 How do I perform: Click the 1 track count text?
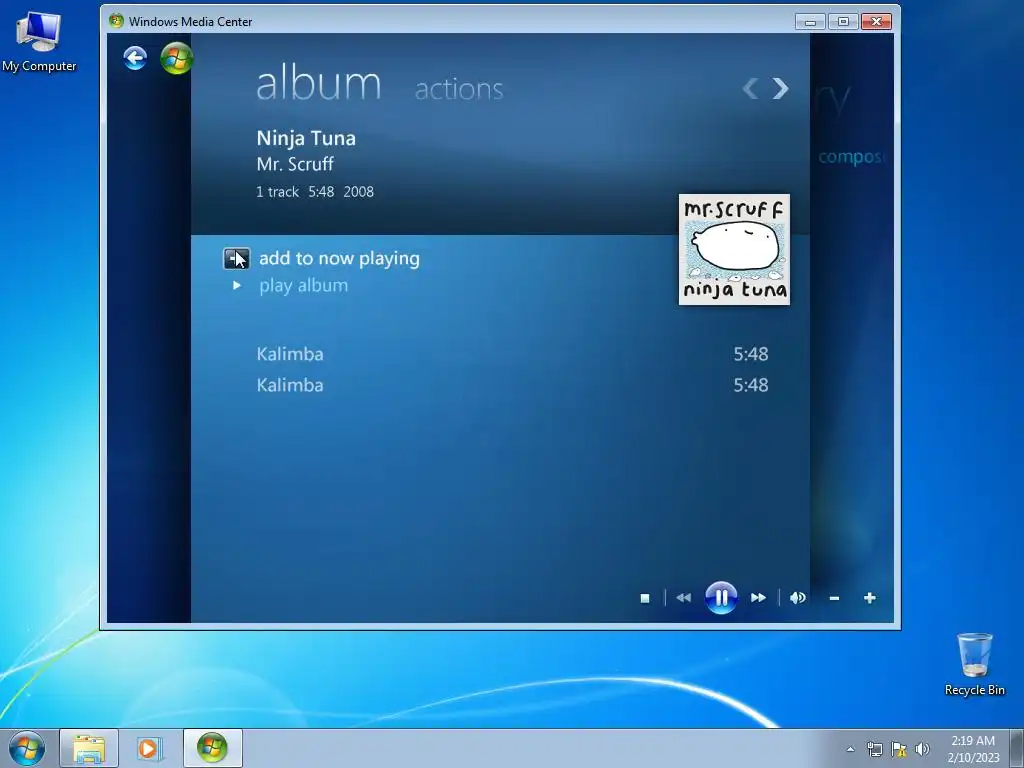[278, 192]
